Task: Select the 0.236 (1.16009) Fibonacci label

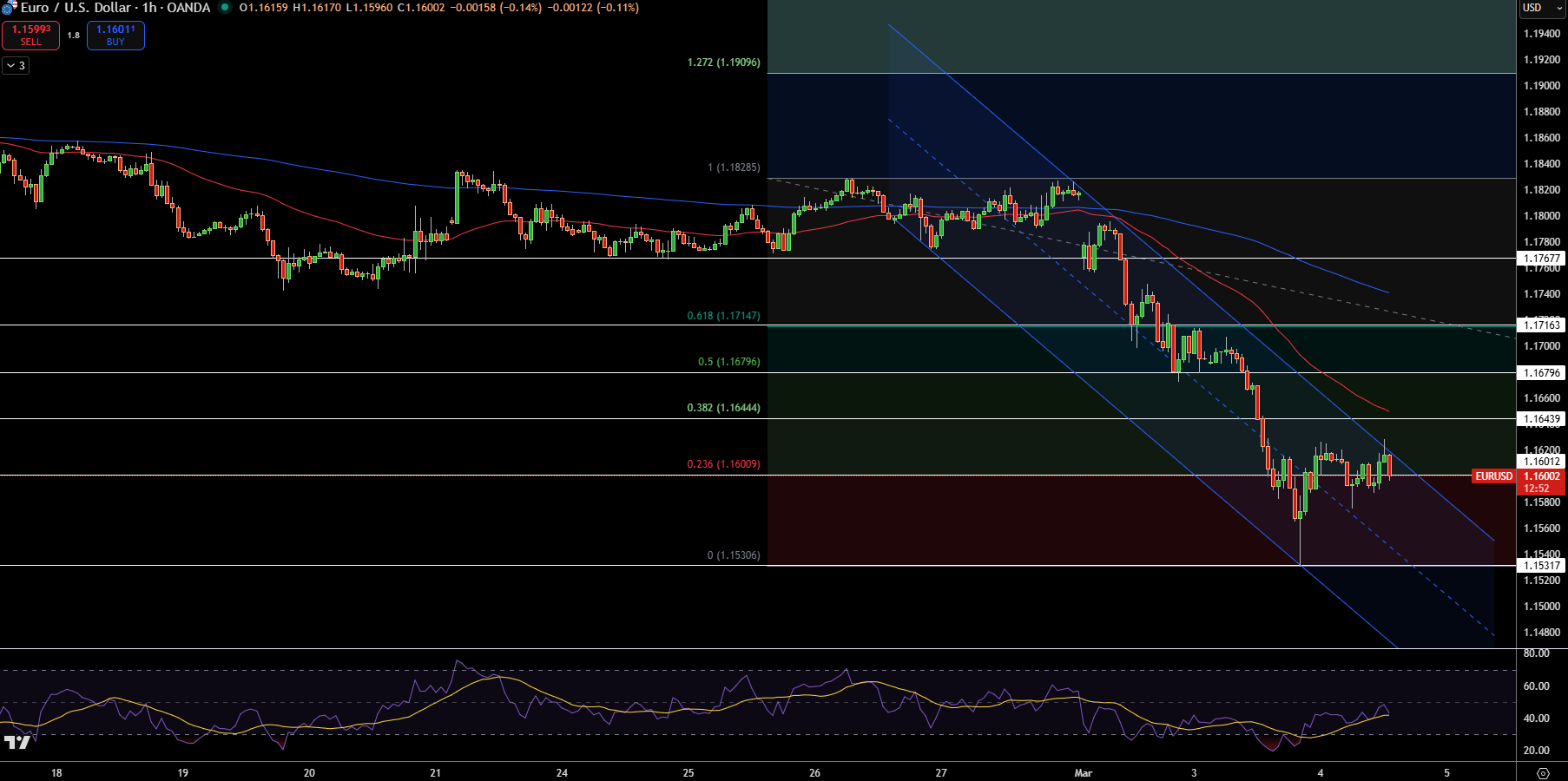Action: [723, 464]
